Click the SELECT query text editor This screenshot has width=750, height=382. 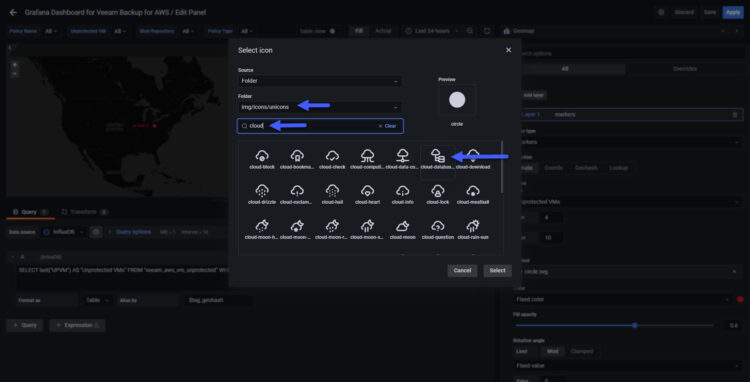pos(123,278)
